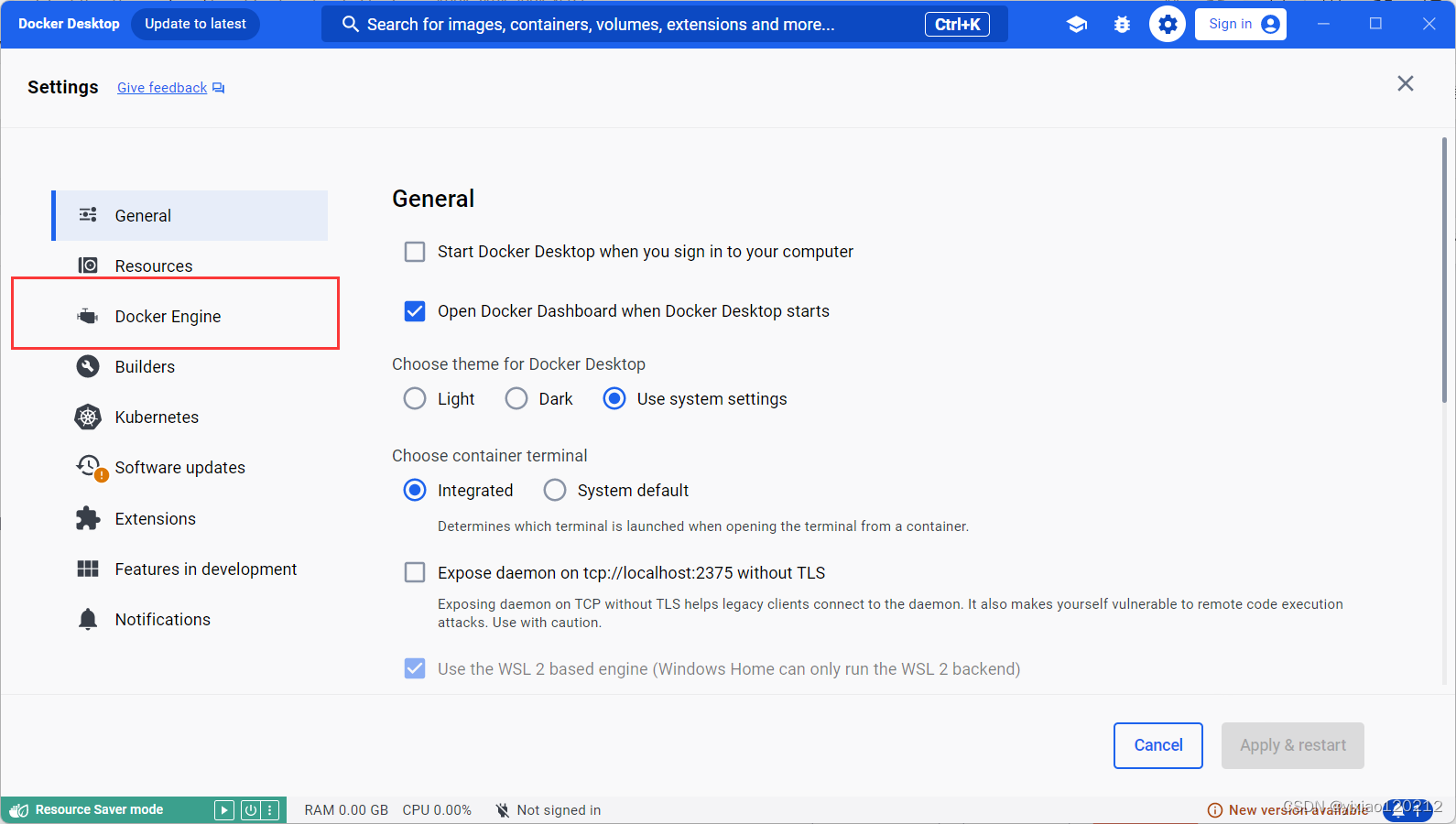Open the Give feedback link
The width and height of the screenshot is (1456, 824).
pos(162,88)
